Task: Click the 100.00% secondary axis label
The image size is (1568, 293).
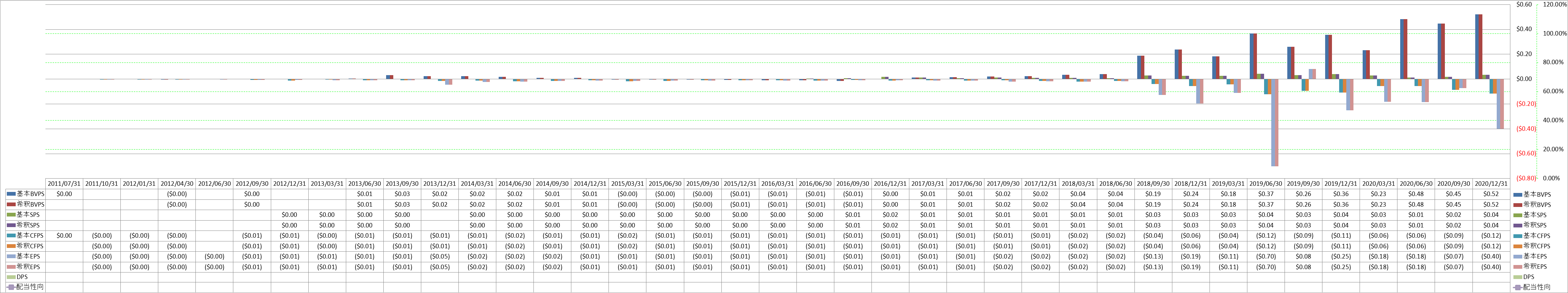Action: (1555, 33)
